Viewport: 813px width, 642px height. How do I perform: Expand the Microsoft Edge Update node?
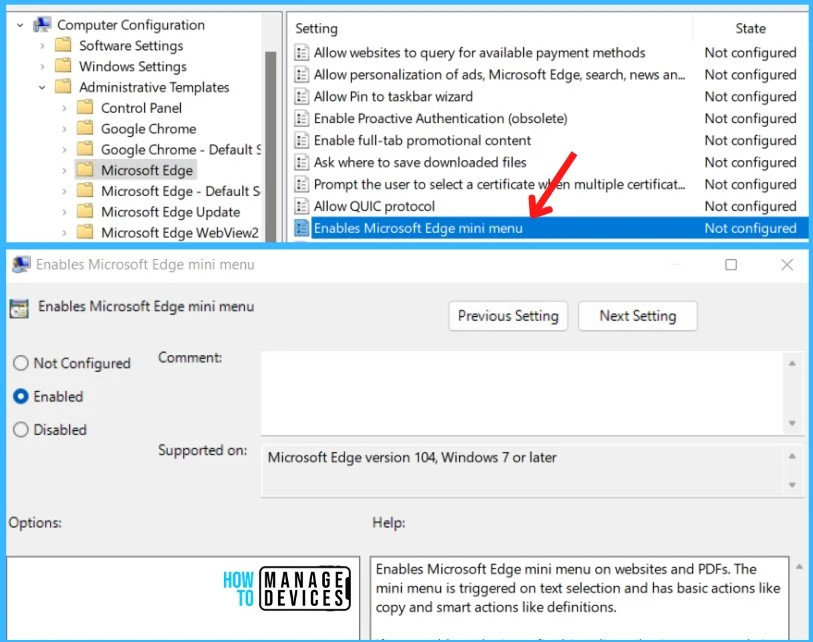click(x=64, y=212)
